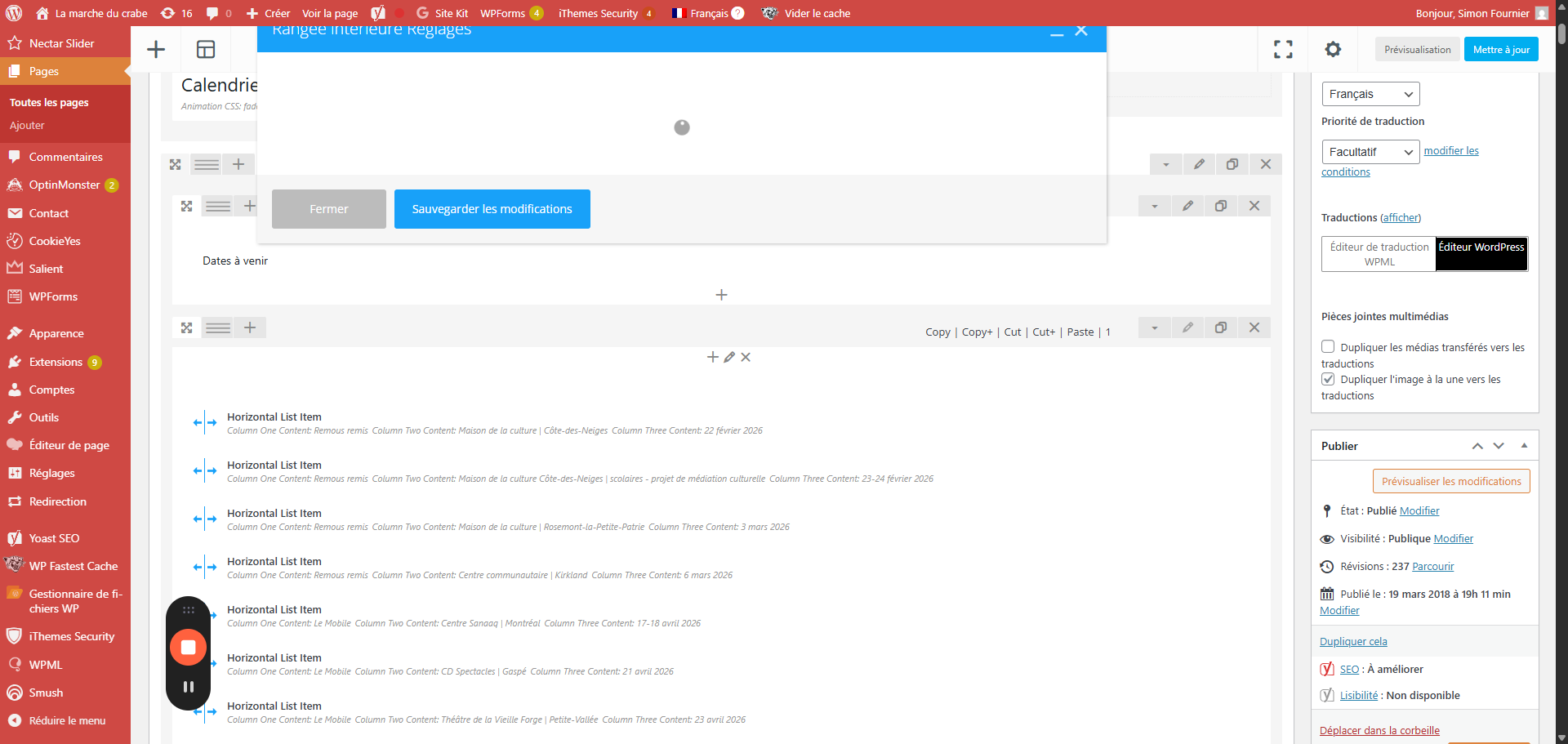Open the Facultatif priority dropdown
This screenshot has height=744, width=1568.
pos(1370,152)
